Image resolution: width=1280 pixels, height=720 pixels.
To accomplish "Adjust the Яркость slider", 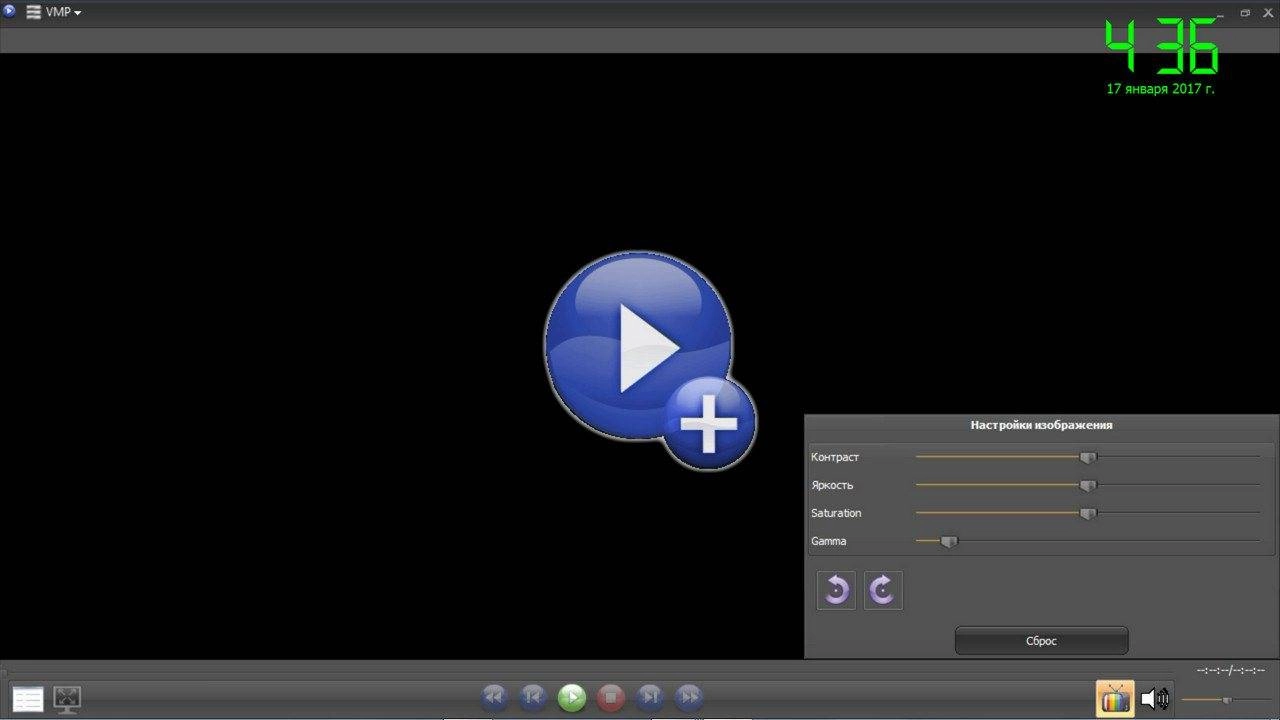I will [x=1087, y=485].
